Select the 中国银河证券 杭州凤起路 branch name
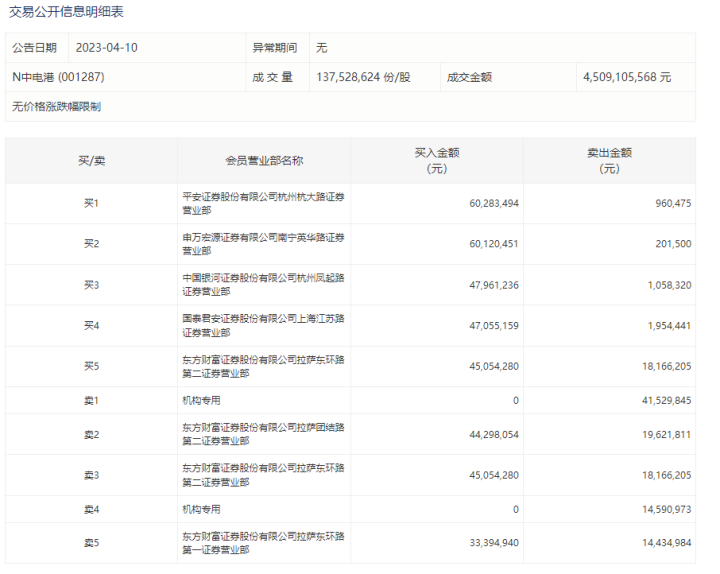Image resolution: width=720 pixels, height=574 pixels. tap(264, 284)
